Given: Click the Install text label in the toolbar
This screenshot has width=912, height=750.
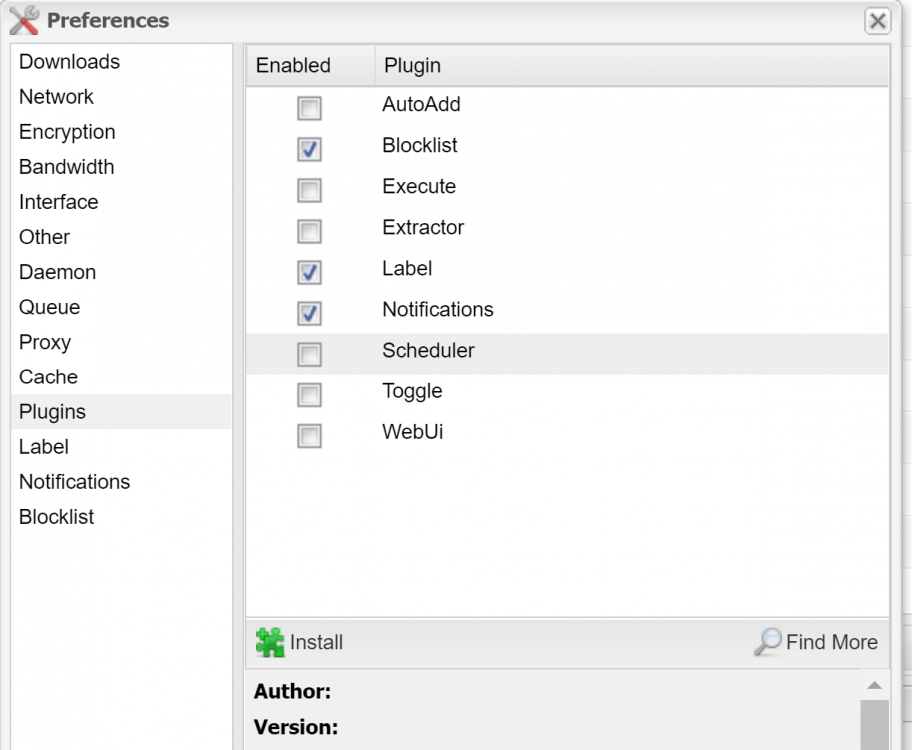Looking at the screenshot, I should [x=316, y=642].
